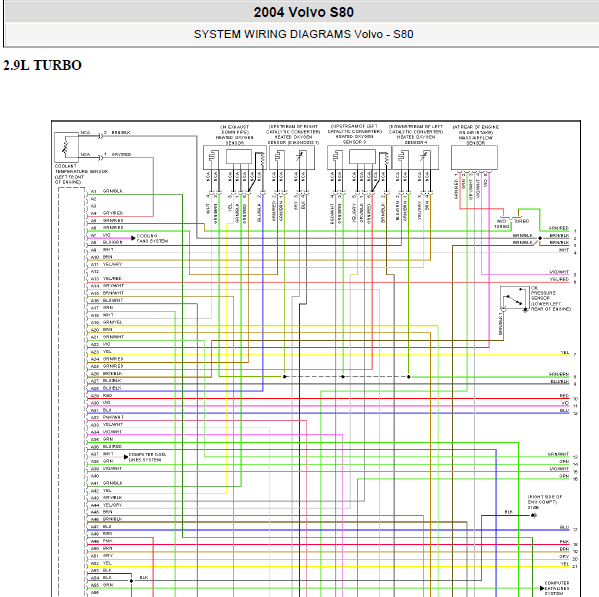Click the "2.9L TURBO" heading

pos(42,65)
